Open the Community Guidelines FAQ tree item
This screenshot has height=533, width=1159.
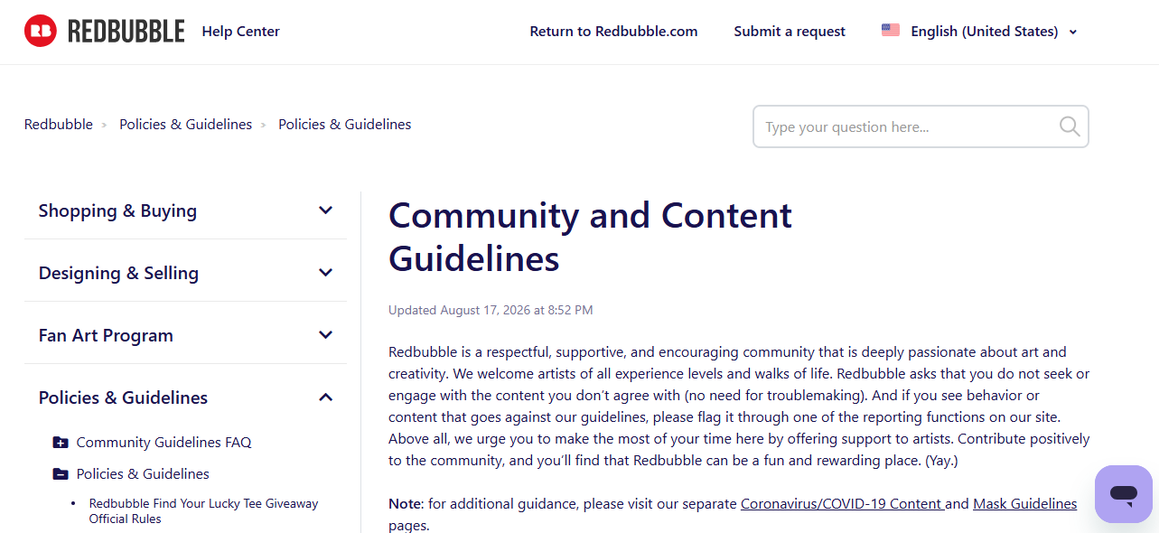tap(164, 443)
